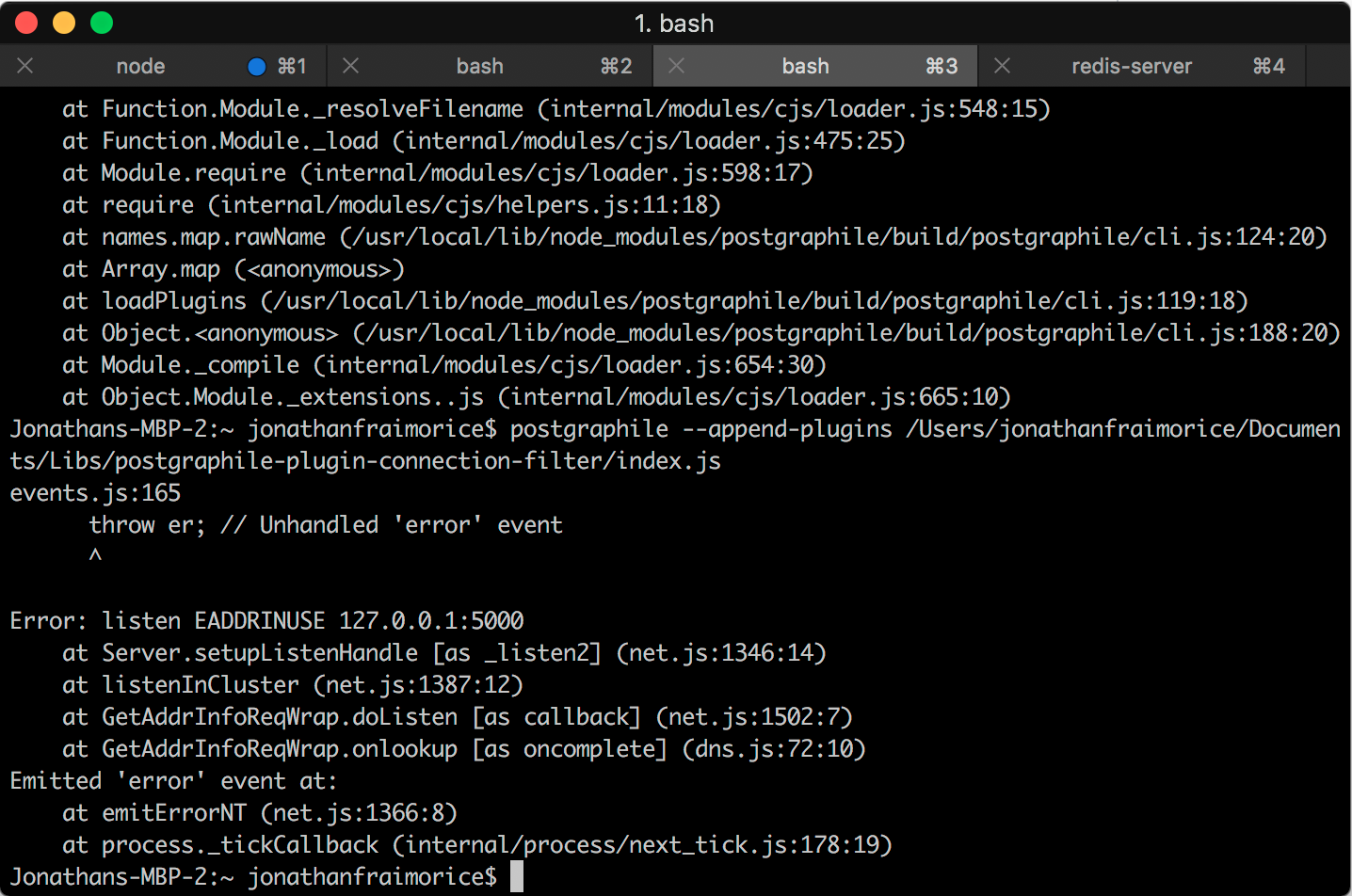
Task: Select the currently active bash ⌘3 tab
Action: coord(806,66)
